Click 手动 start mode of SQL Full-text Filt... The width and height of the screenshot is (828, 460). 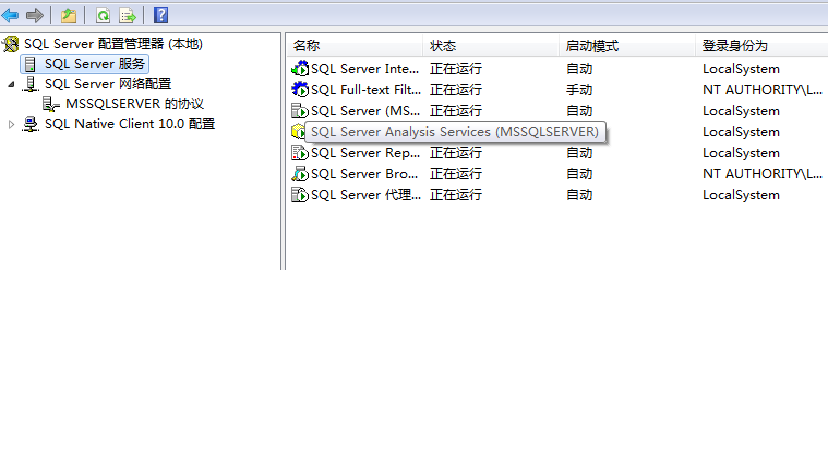[579, 90]
